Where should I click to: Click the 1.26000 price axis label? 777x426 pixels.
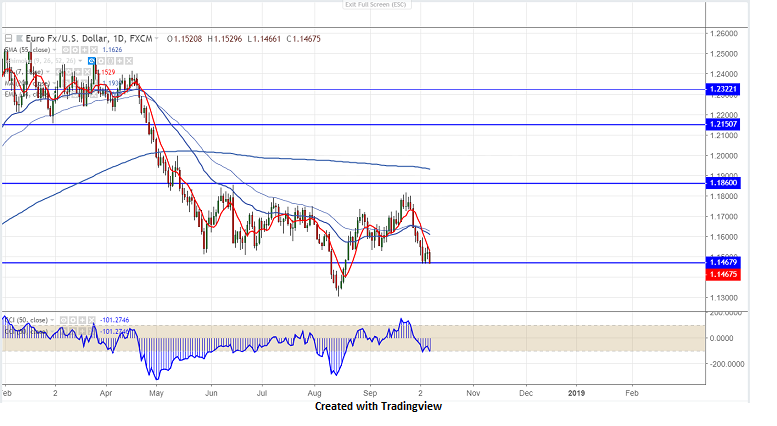pos(723,34)
